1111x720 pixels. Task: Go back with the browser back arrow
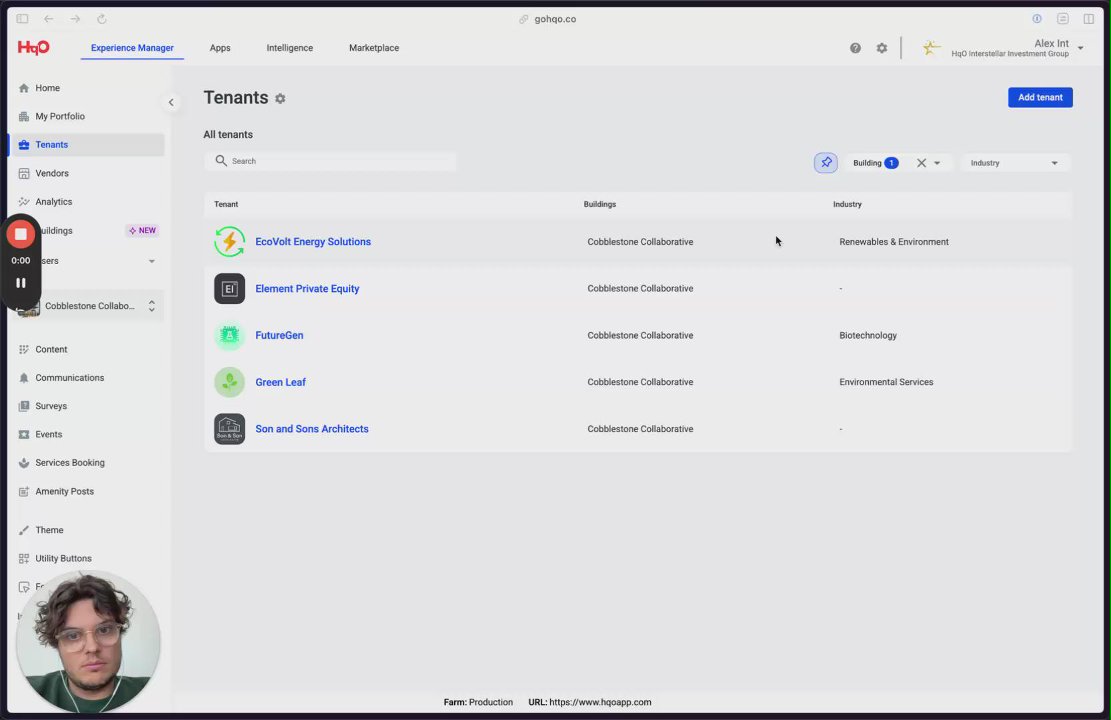tap(48, 19)
